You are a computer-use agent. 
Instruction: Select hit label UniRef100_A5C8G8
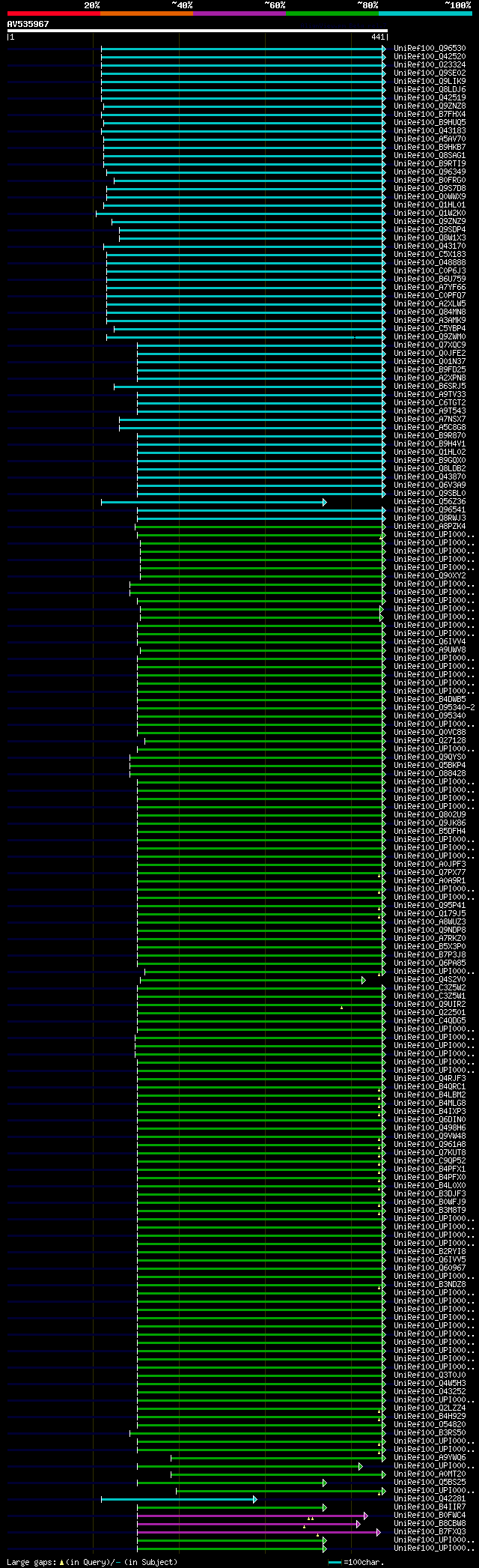point(430,428)
